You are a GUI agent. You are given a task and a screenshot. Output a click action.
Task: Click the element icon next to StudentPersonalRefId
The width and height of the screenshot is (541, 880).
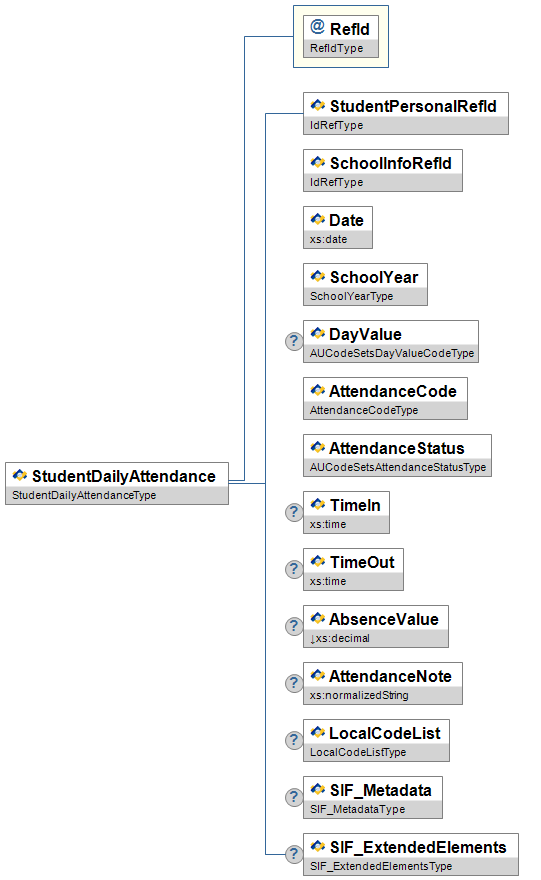318,106
